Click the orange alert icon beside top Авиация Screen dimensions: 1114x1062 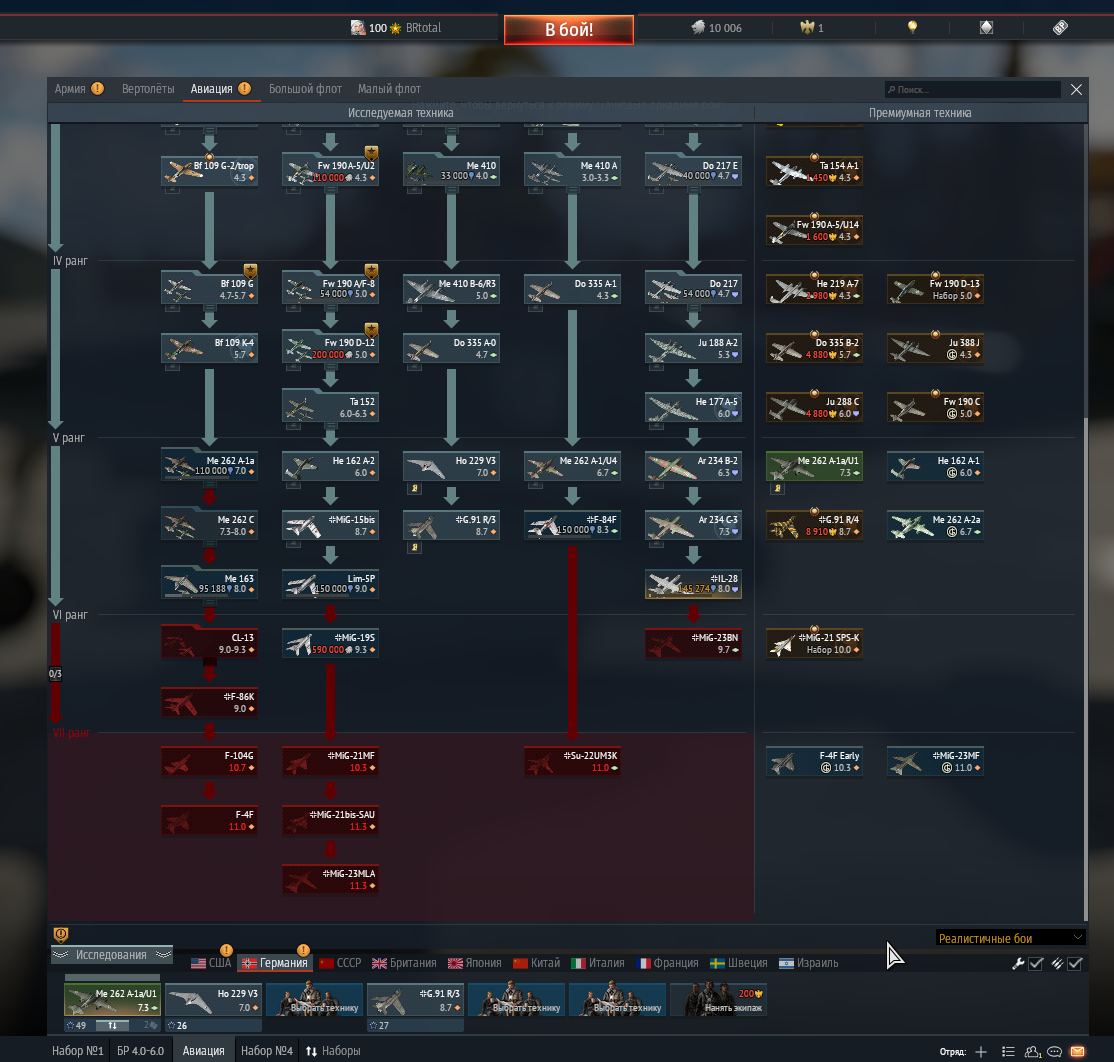(x=244, y=88)
